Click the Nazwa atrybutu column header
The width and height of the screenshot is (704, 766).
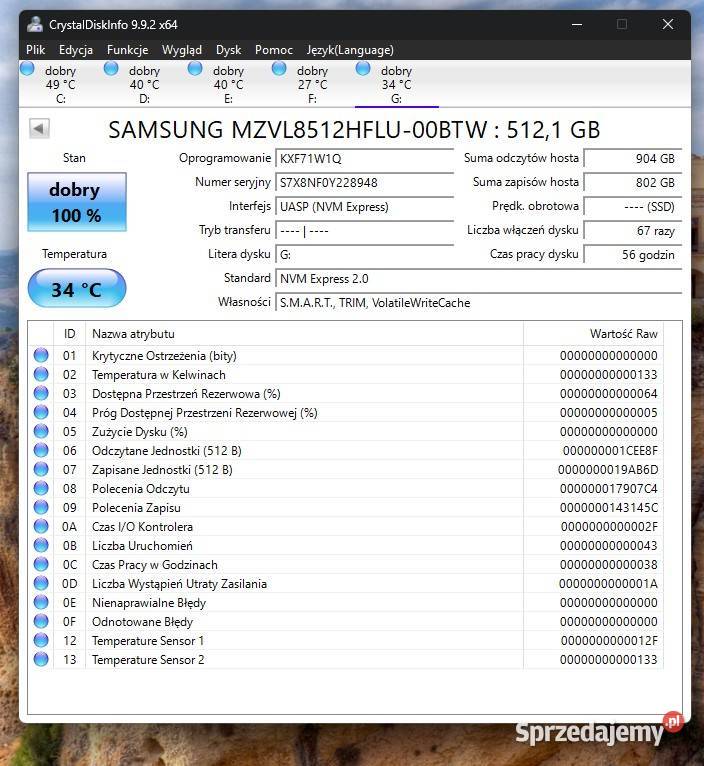(x=304, y=334)
